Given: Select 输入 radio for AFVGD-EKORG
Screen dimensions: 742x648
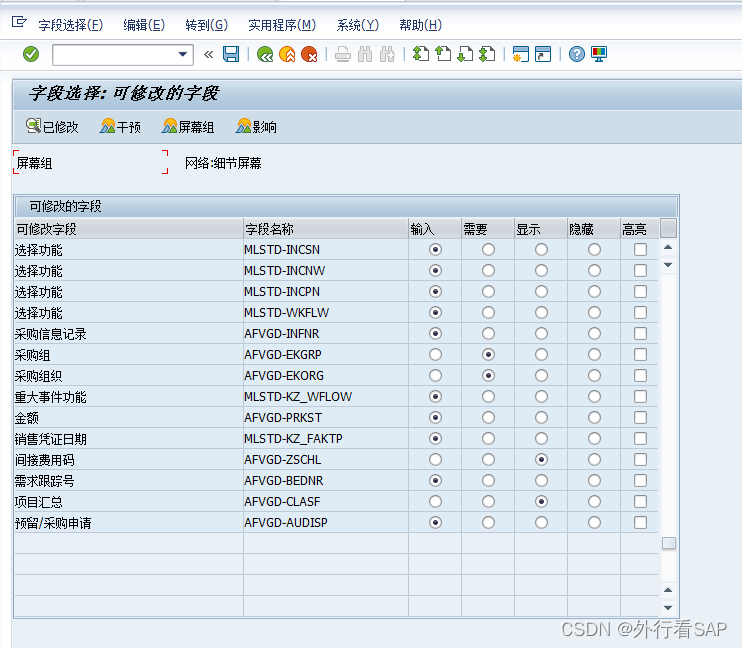Looking at the screenshot, I should point(435,375).
